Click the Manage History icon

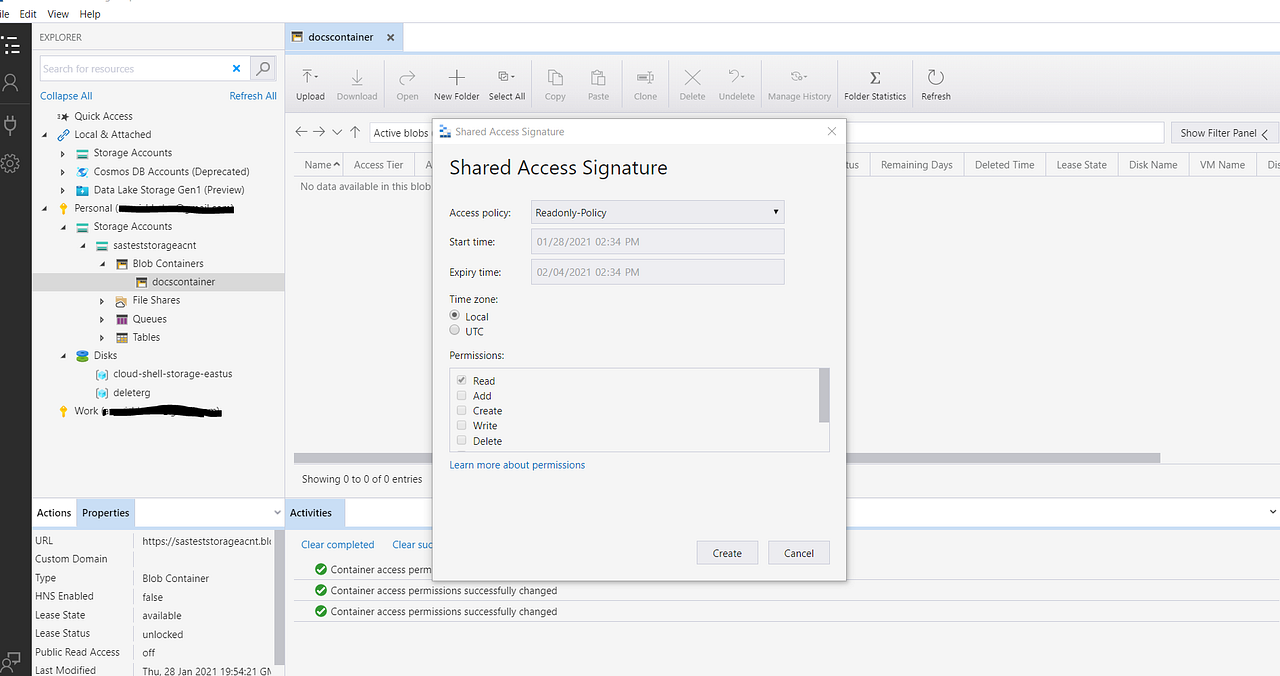point(799,83)
